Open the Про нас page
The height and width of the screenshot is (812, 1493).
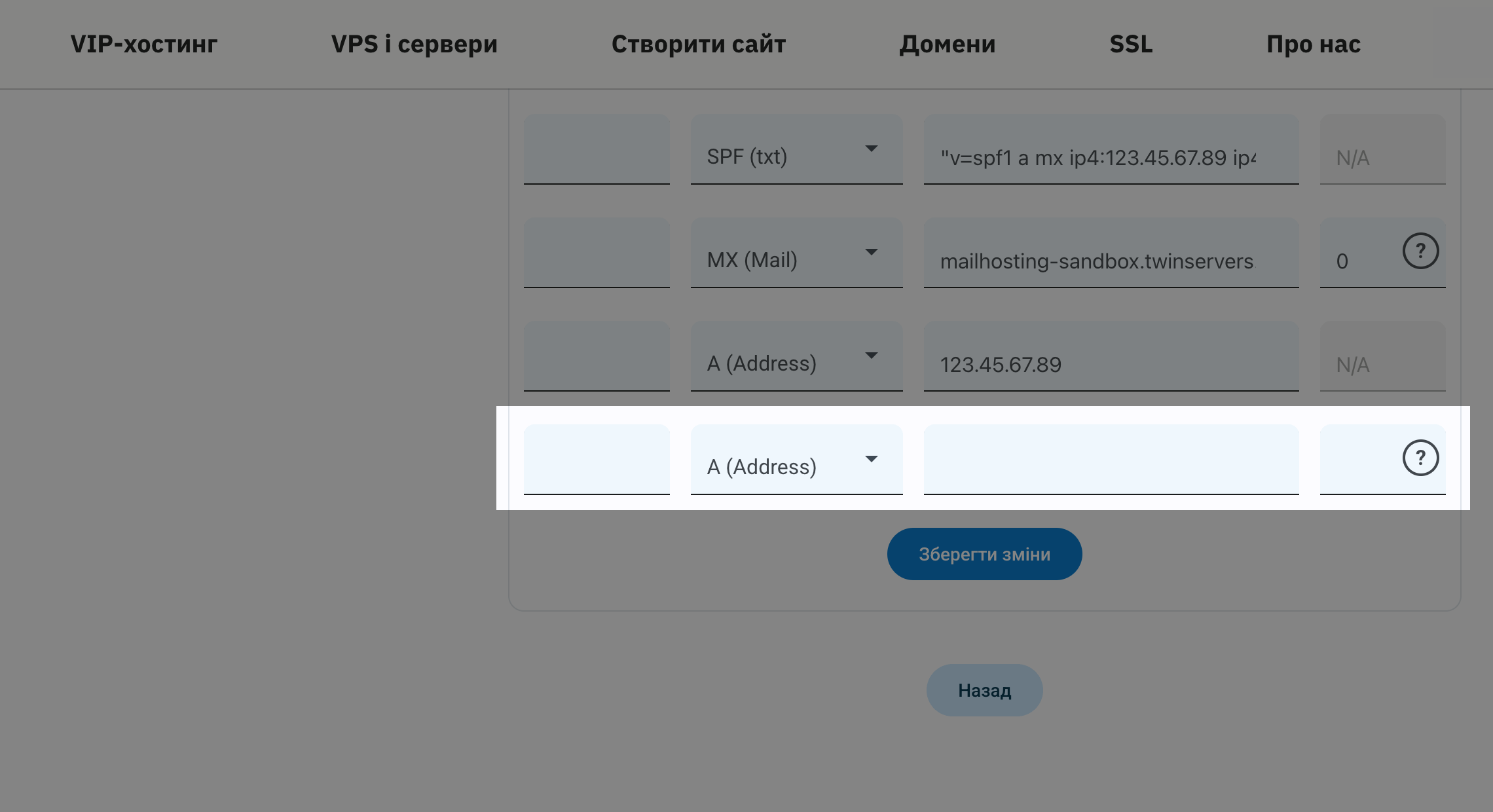click(x=1313, y=44)
